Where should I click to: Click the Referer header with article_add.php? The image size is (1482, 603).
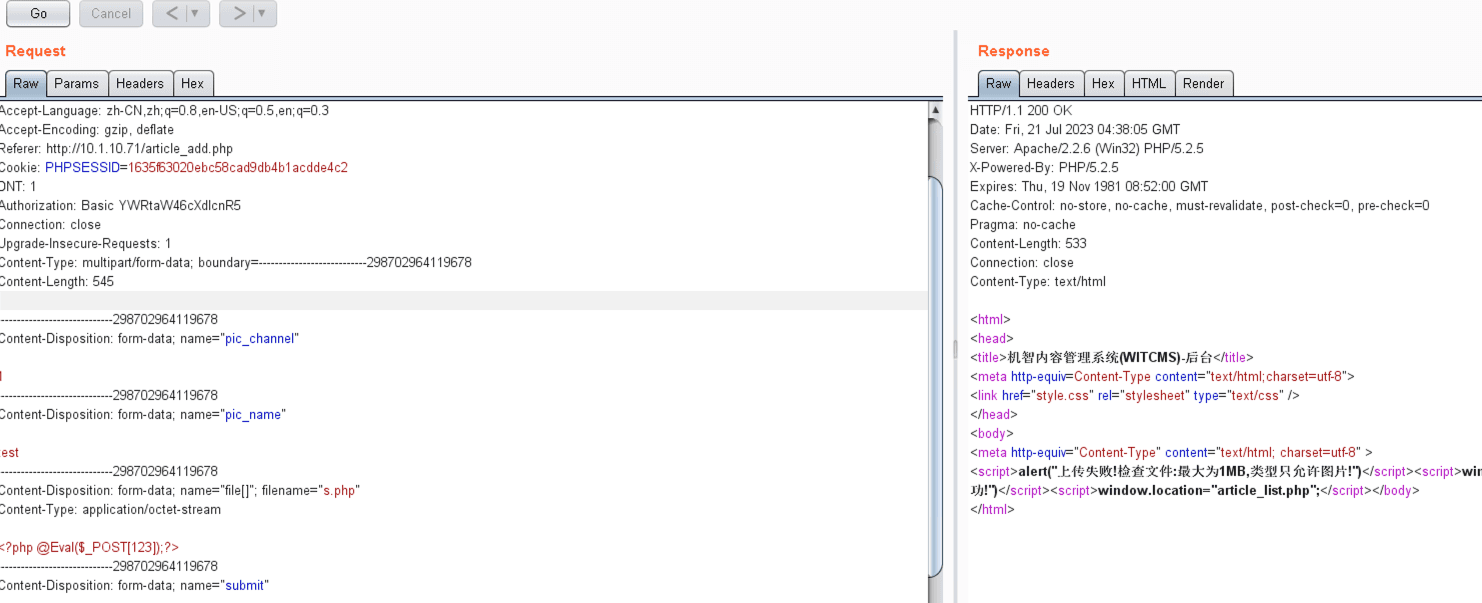pos(116,149)
